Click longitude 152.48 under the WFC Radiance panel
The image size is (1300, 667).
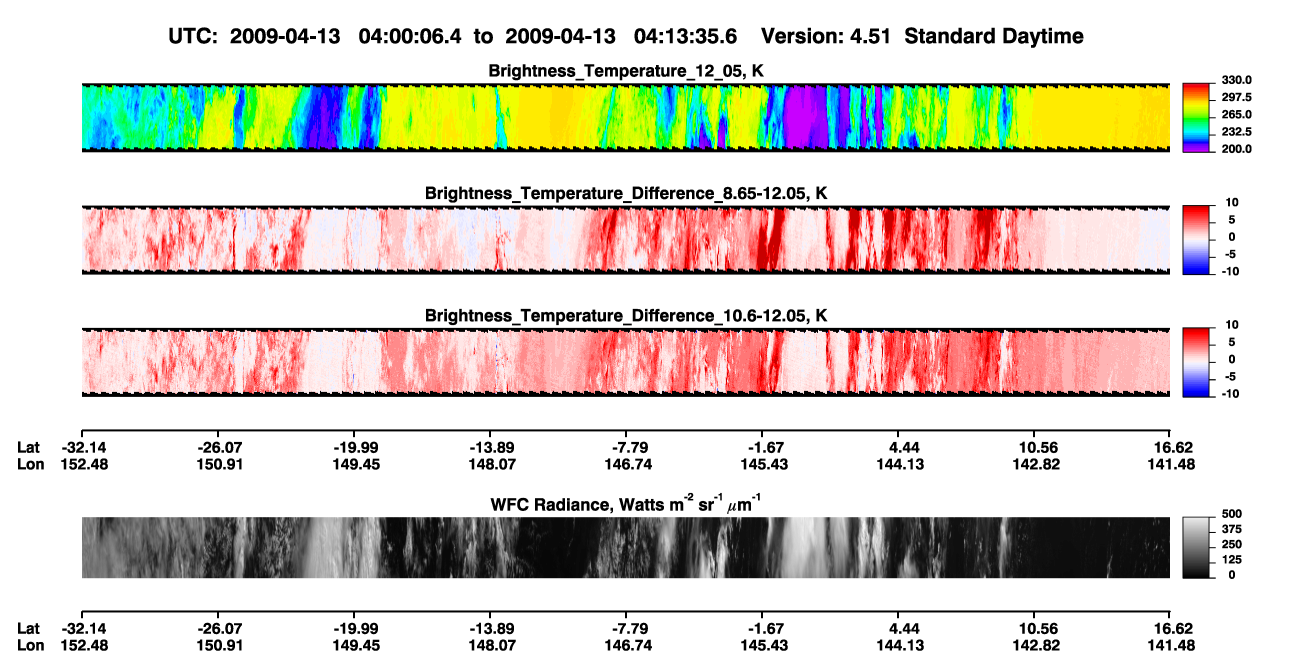click(85, 644)
